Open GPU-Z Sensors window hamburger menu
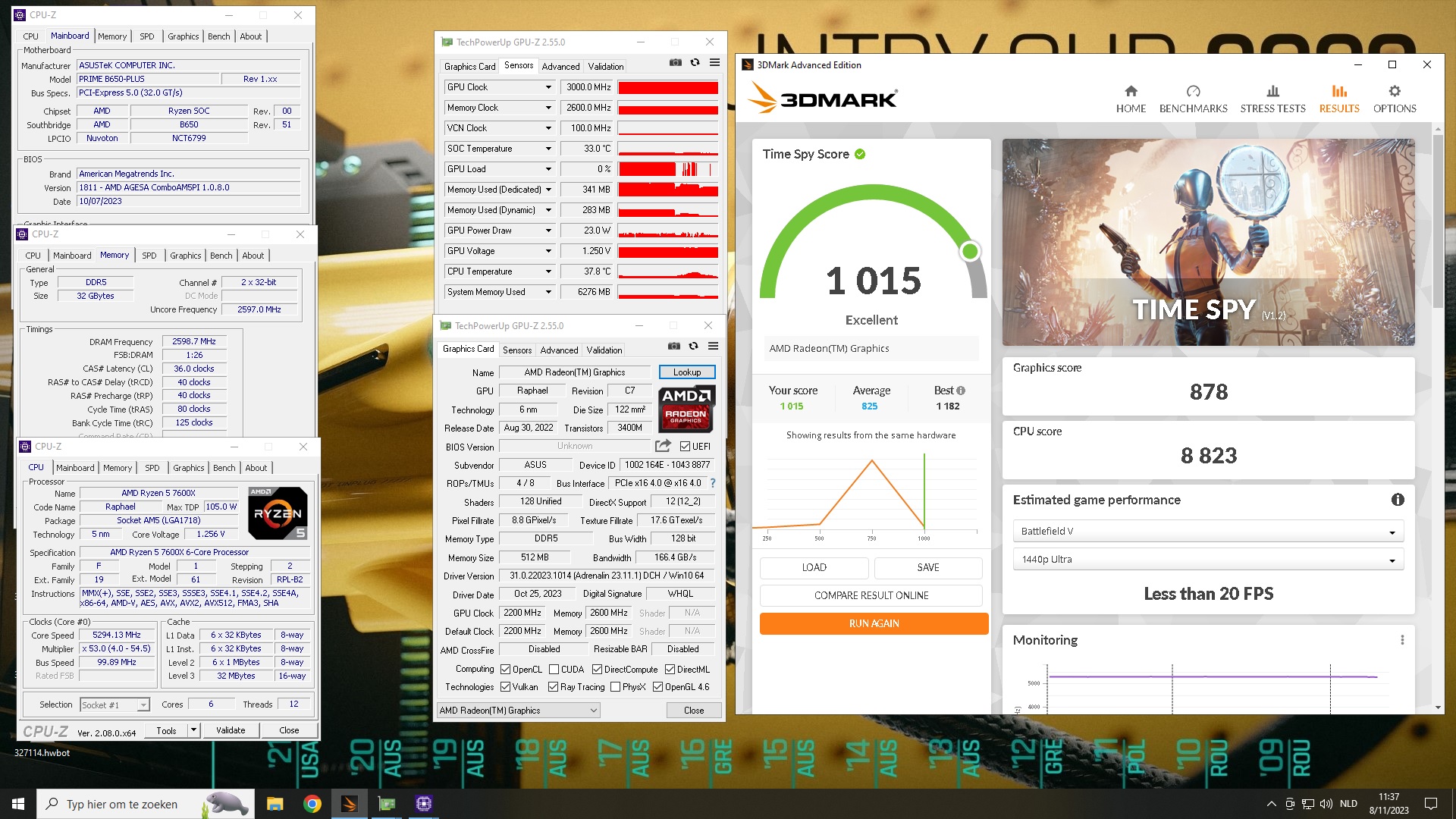This screenshot has height=819, width=1456. coord(714,63)
